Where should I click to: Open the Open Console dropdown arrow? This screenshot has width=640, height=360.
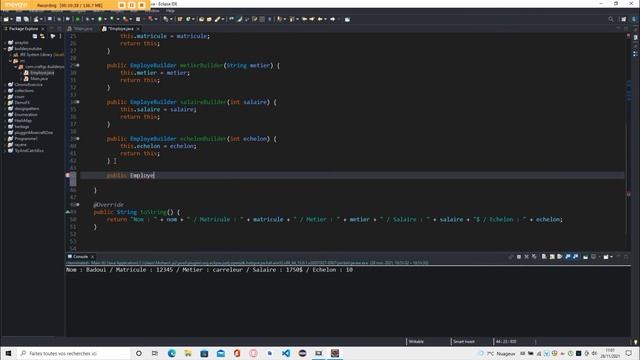[x=611, y=257]
